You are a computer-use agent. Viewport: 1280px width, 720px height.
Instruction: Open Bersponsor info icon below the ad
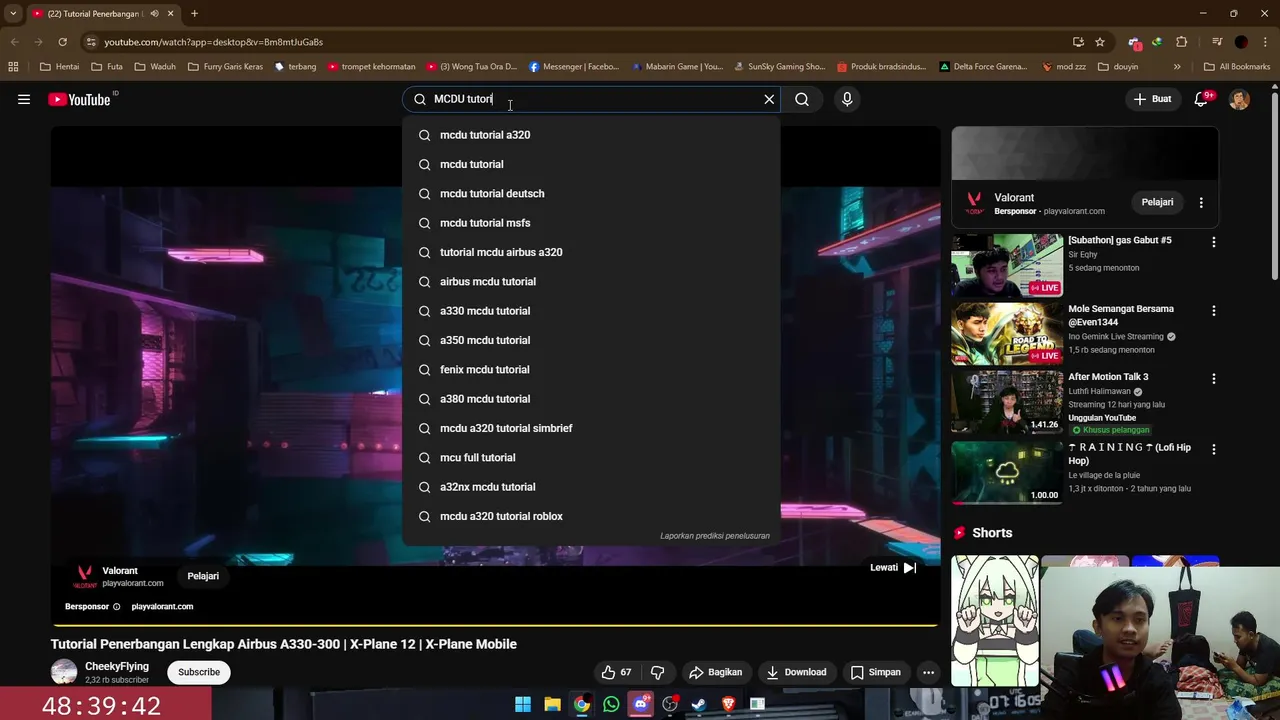[116, 607]
